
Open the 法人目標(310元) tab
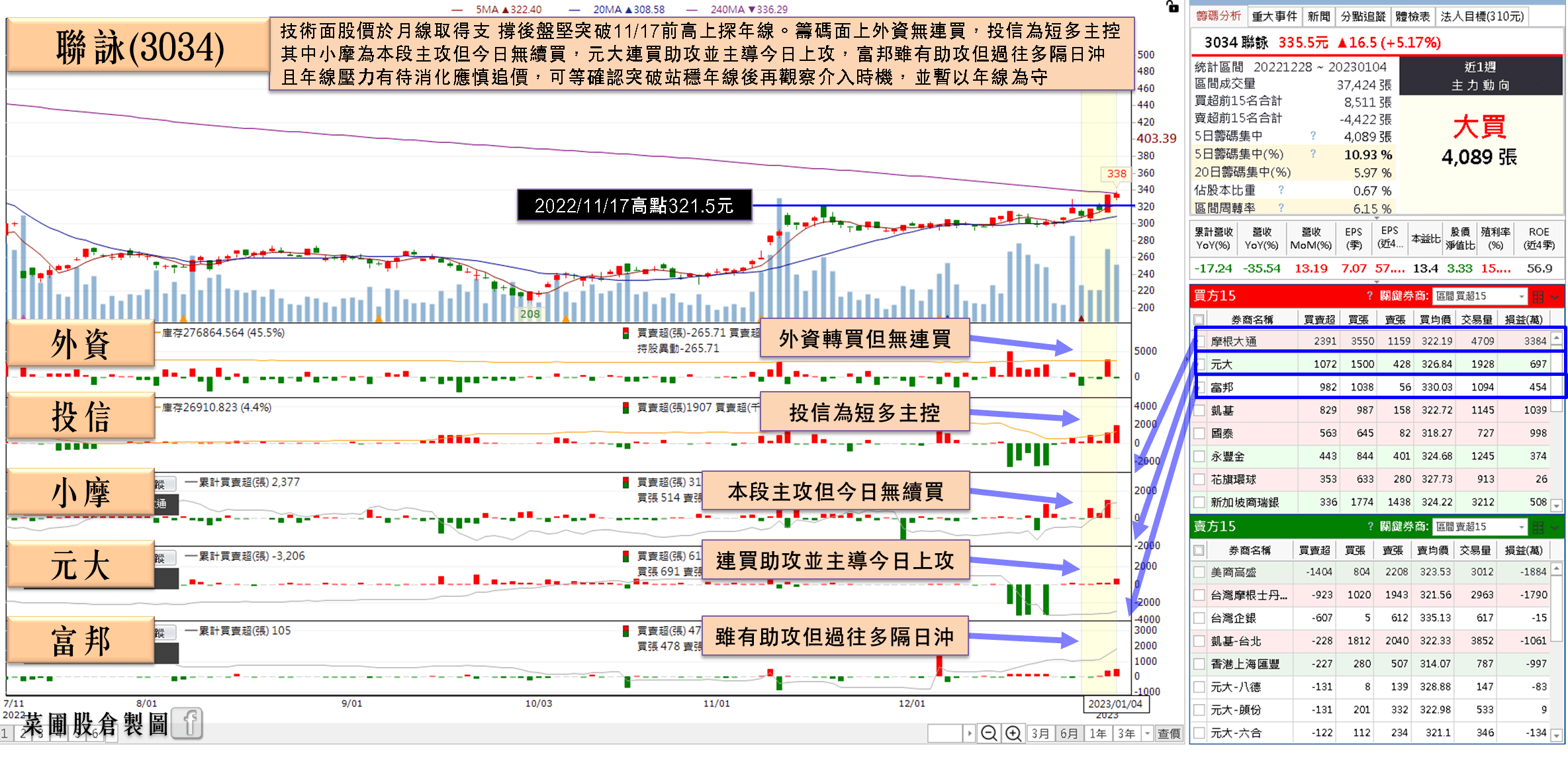[x=1482, y=16]
